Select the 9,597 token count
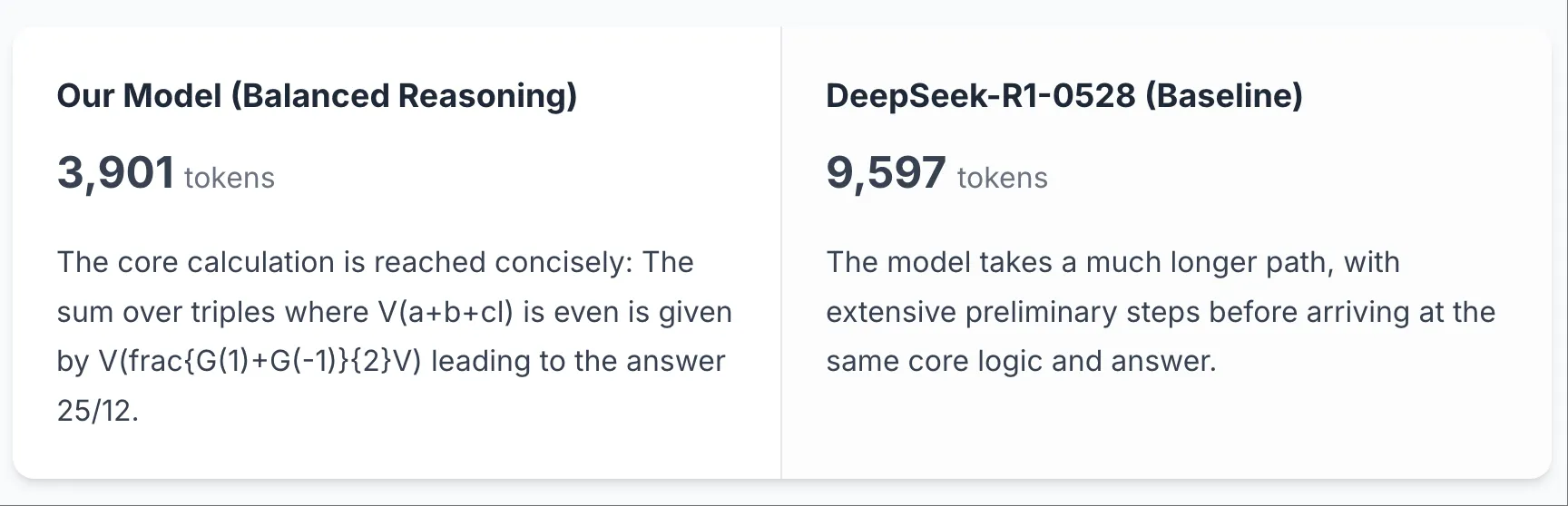Viewport: 1568px width, 506px height. (886, 172)
